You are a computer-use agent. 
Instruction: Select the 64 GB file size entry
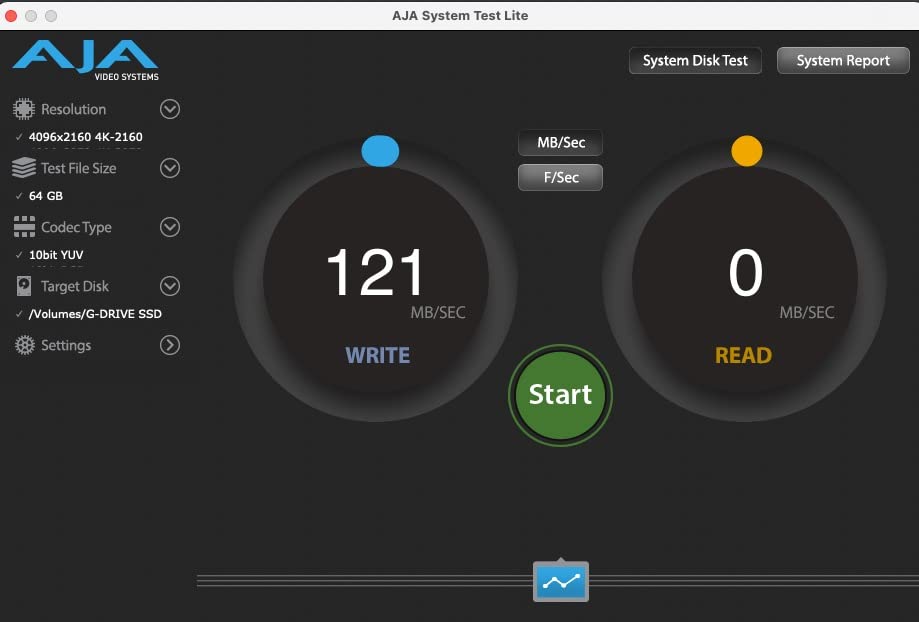(x=46, y=196)
